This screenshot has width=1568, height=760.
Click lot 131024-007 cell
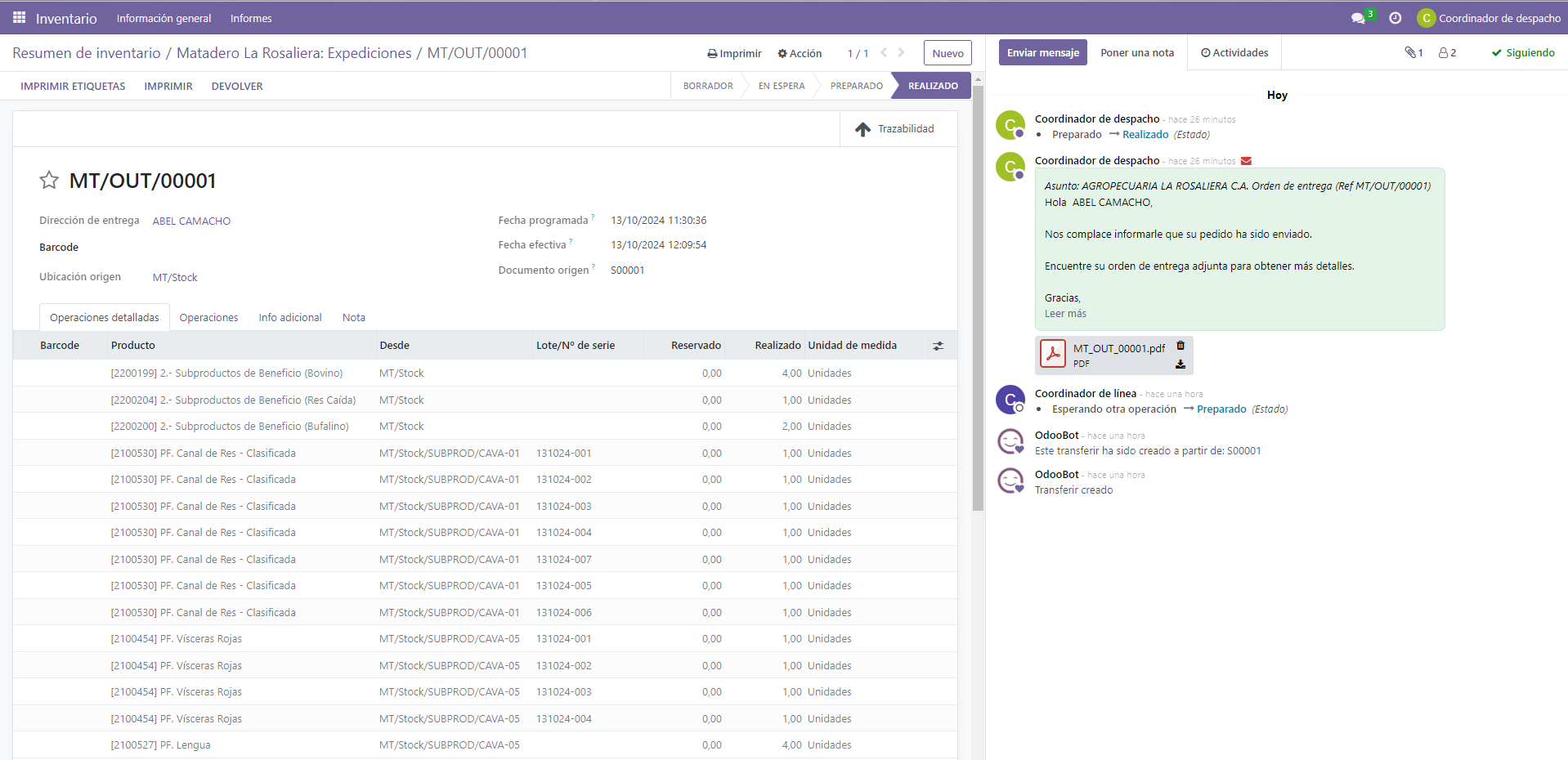pyautogui.click(x=564, y=560)
